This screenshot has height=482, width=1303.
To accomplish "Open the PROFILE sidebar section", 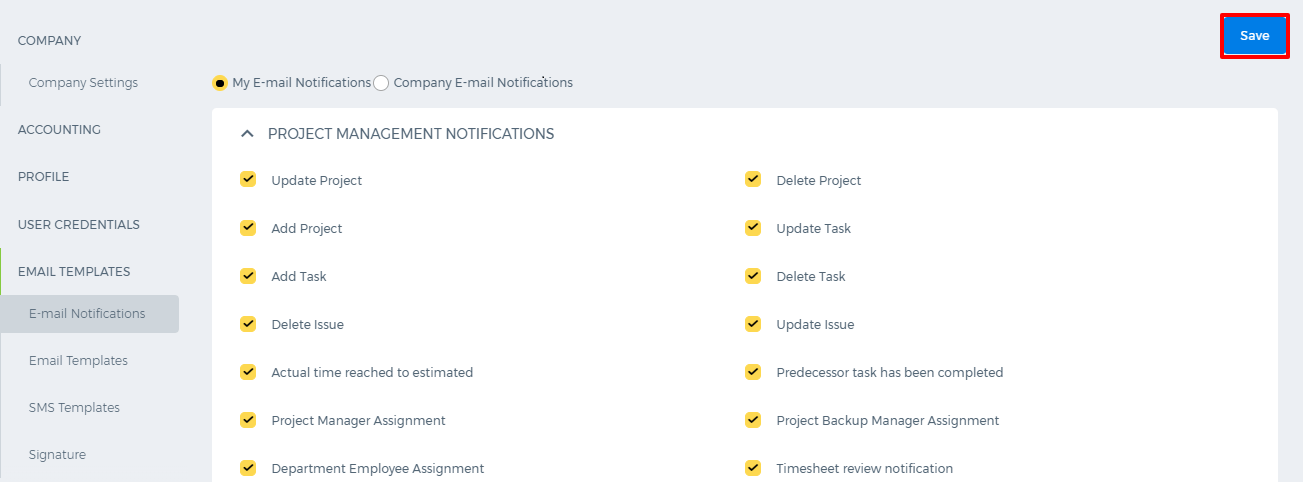I will pyautogui.click(x=44, y=177).
